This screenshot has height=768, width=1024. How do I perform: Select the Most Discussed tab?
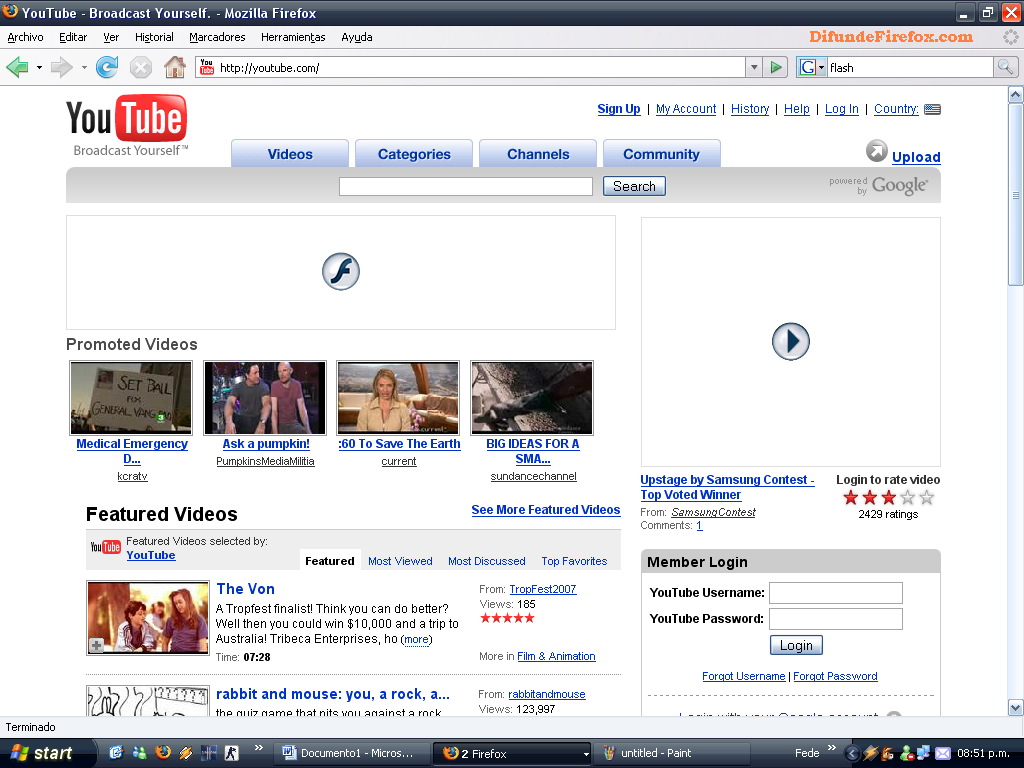(487, 561)
